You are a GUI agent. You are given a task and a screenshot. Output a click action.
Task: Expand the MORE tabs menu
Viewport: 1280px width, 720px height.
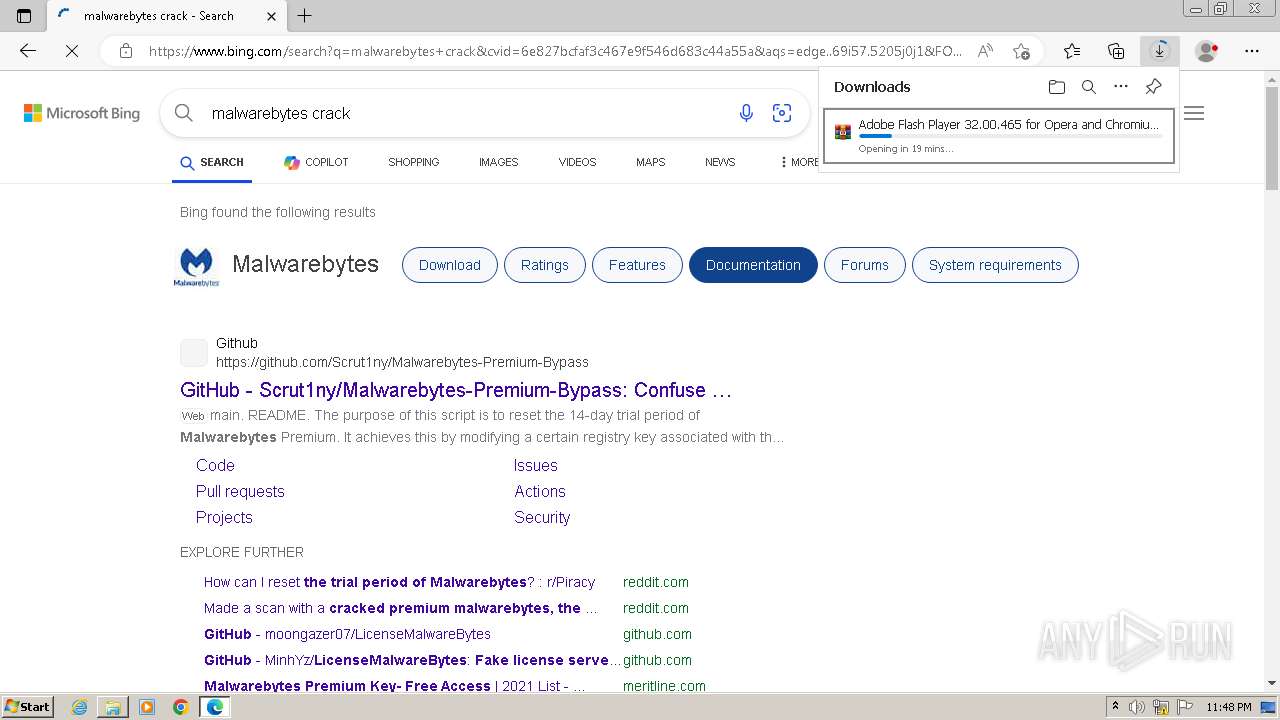coord(798,162)
